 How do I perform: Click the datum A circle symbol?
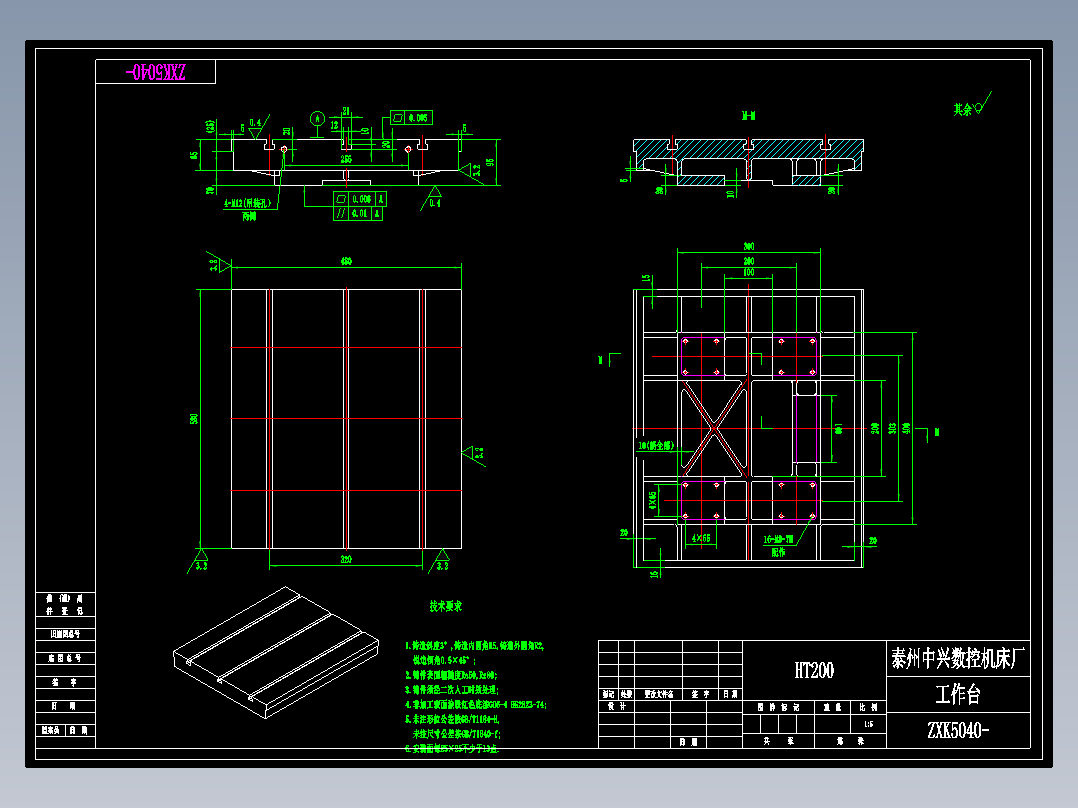pyautogui.click(x=317, y=119)
